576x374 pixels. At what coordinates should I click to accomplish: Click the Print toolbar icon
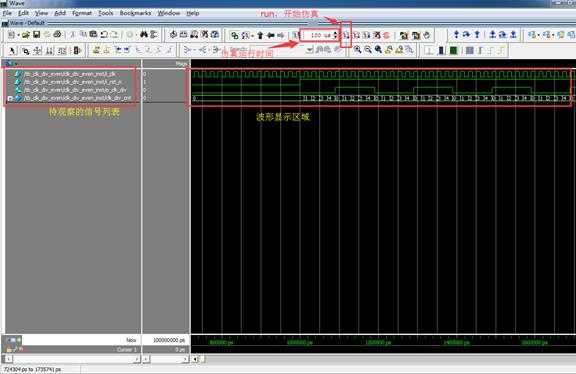[57, 35]
